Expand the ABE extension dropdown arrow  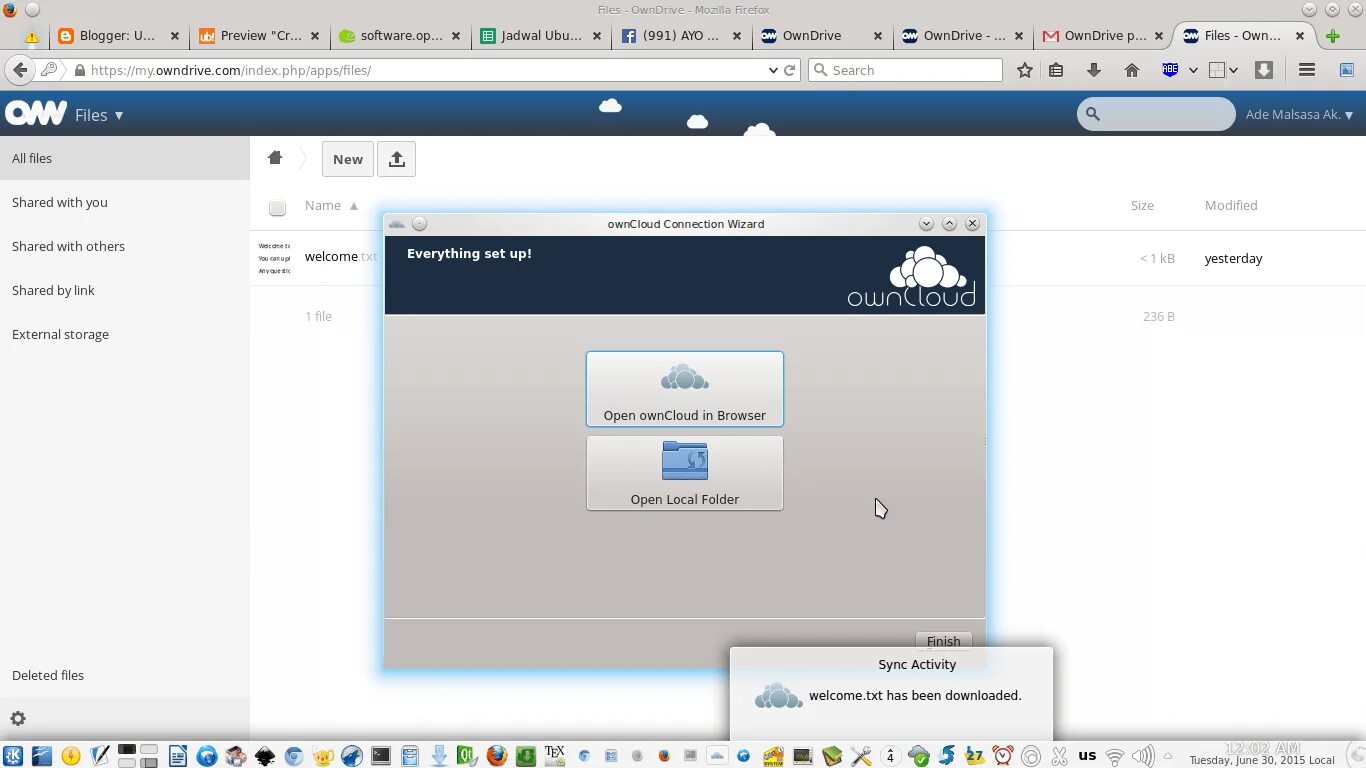point(1193,70)
